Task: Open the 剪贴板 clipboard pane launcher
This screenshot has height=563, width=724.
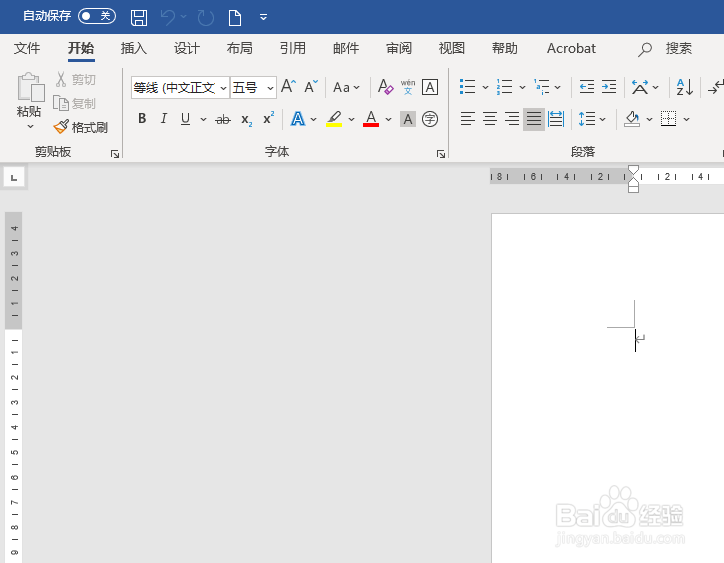Action: click(x=115, y=154)
